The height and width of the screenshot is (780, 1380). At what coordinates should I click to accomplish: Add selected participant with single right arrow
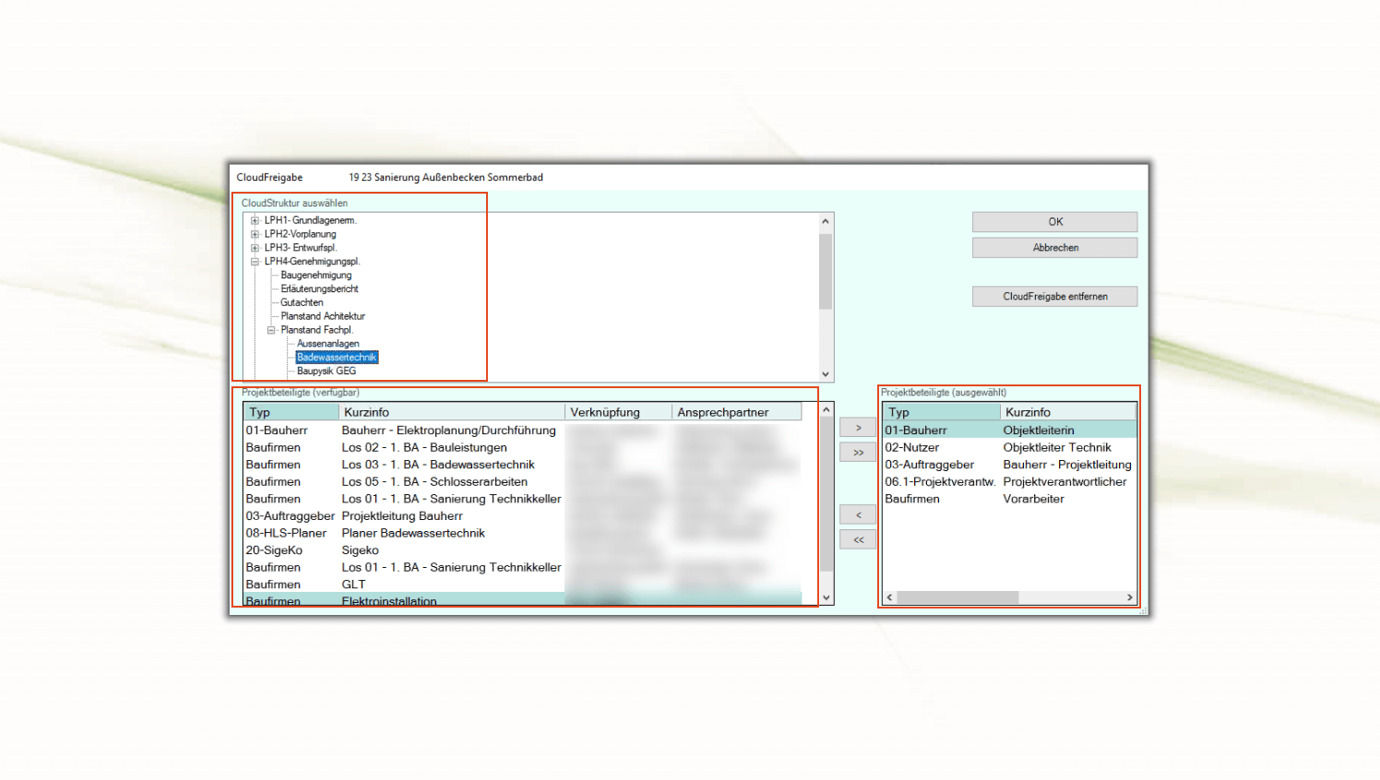coord(858,428)
